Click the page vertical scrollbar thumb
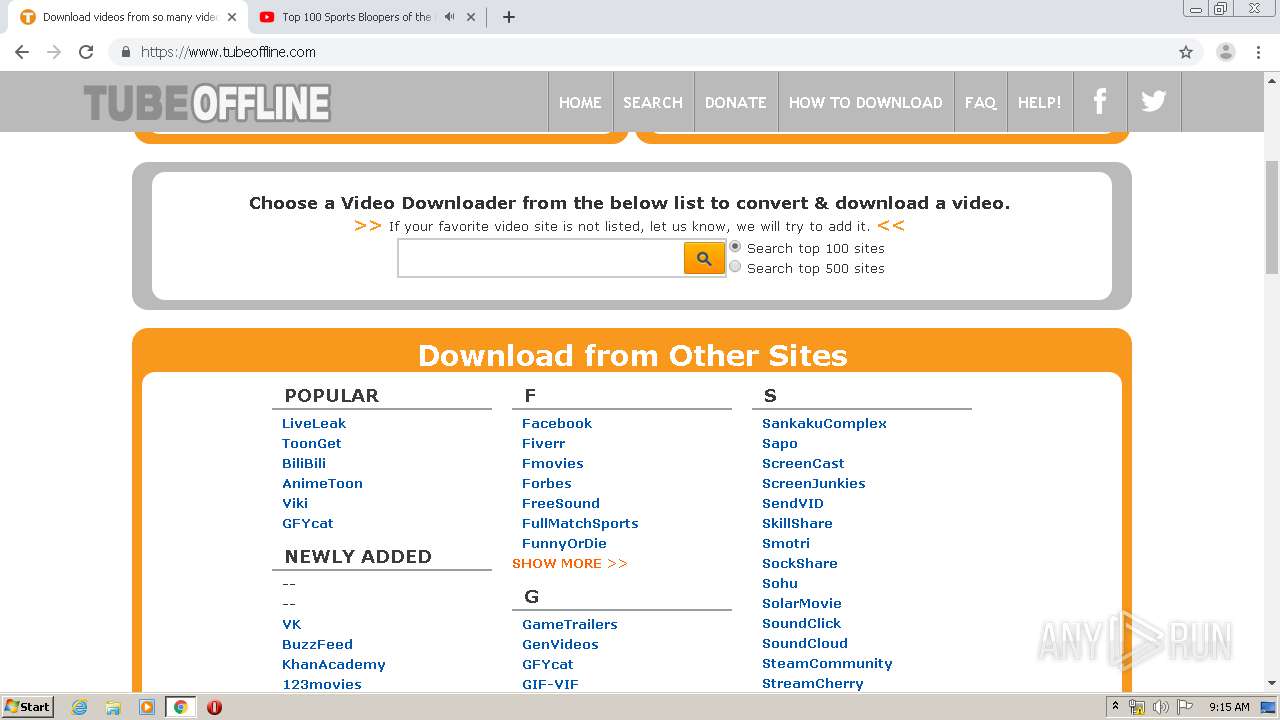This screenshot has width=1280, height=720. tap(1272, 217)
